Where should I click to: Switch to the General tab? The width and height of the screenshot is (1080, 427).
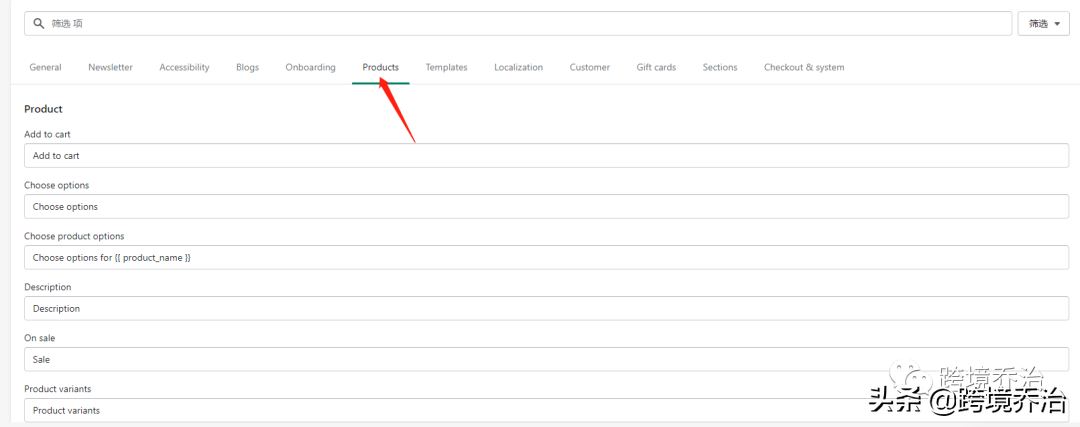click(x=45, y=67)
